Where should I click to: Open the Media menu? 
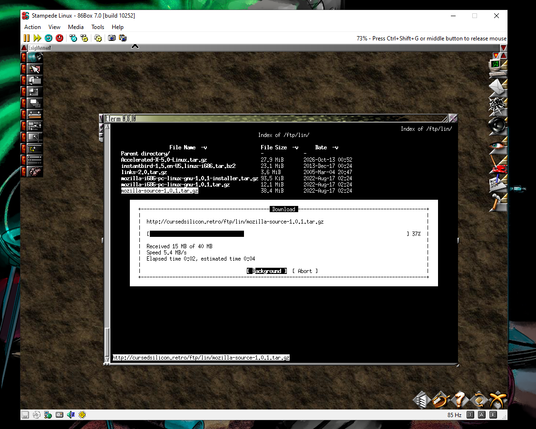(x=76, y=27)
